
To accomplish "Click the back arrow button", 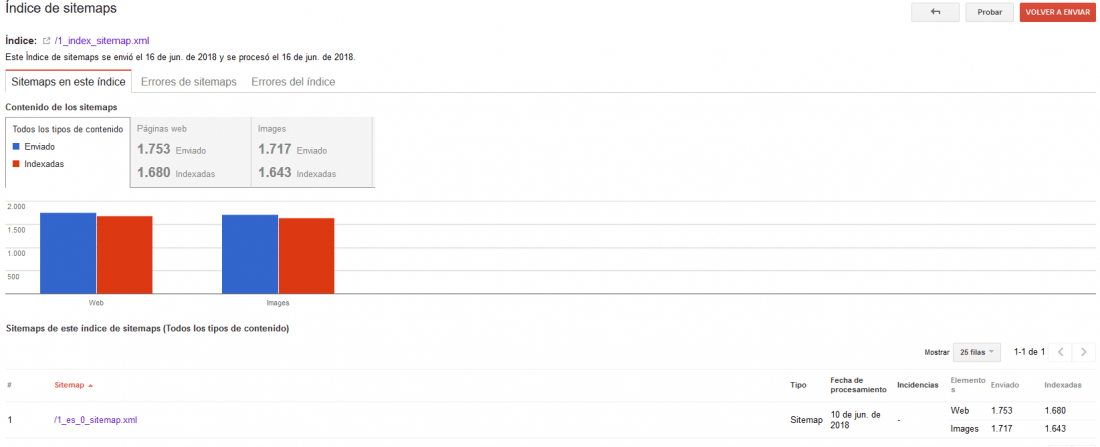I will point(934,12).
